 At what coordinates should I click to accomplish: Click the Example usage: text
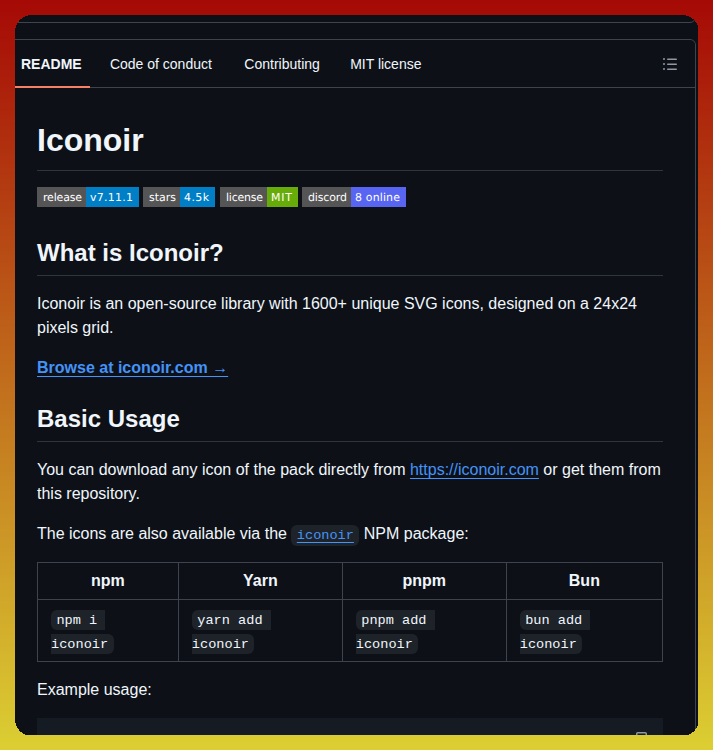click(x=94, y=690)
